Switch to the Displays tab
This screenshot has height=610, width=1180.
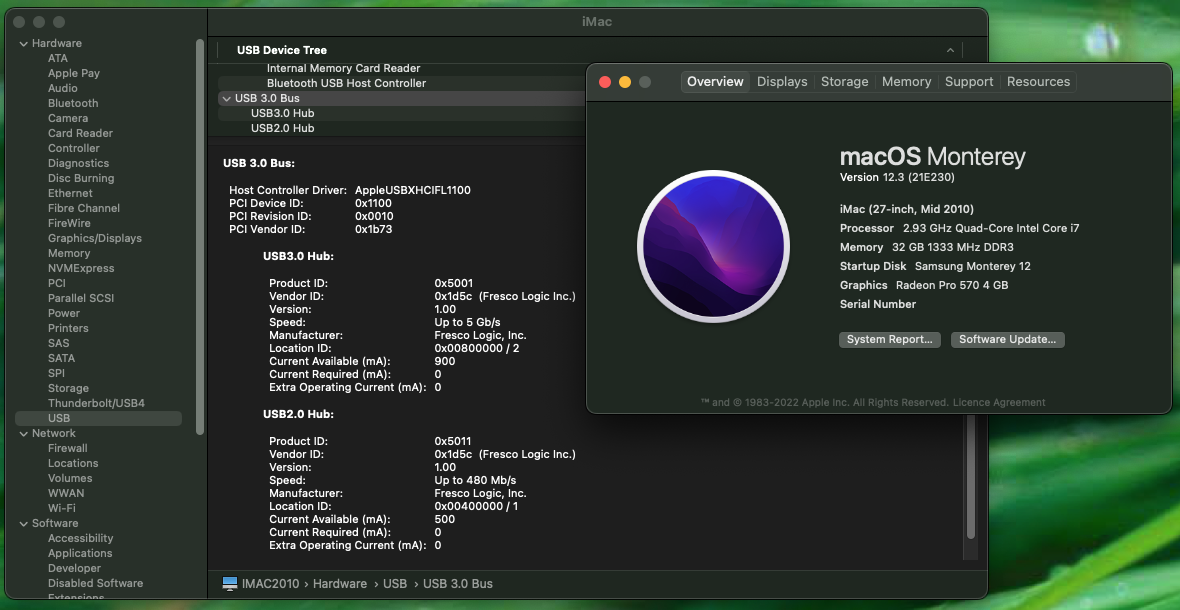point(781,82)
